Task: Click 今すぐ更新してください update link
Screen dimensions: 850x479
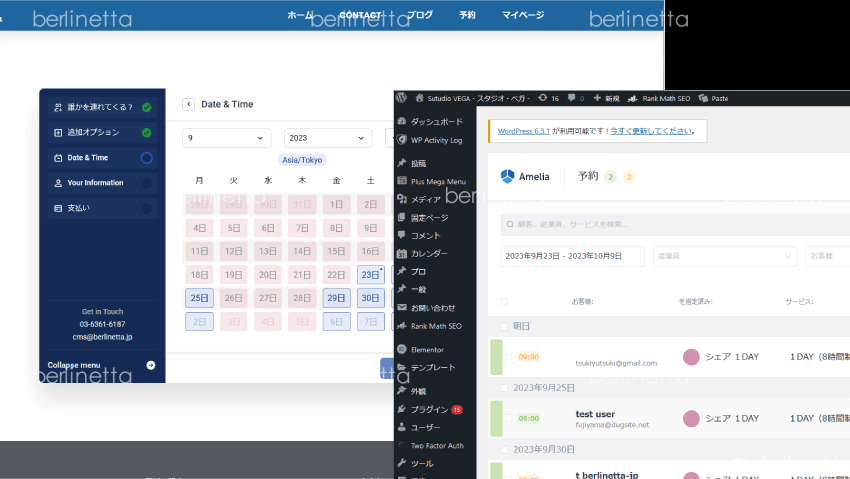Action: coord(651,131)
